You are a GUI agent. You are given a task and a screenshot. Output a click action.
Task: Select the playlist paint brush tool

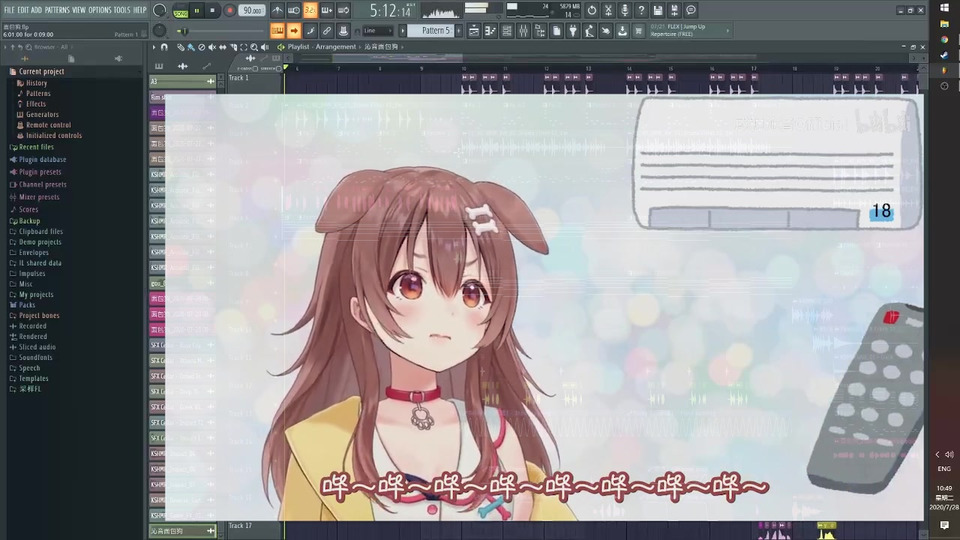(191, 47)
